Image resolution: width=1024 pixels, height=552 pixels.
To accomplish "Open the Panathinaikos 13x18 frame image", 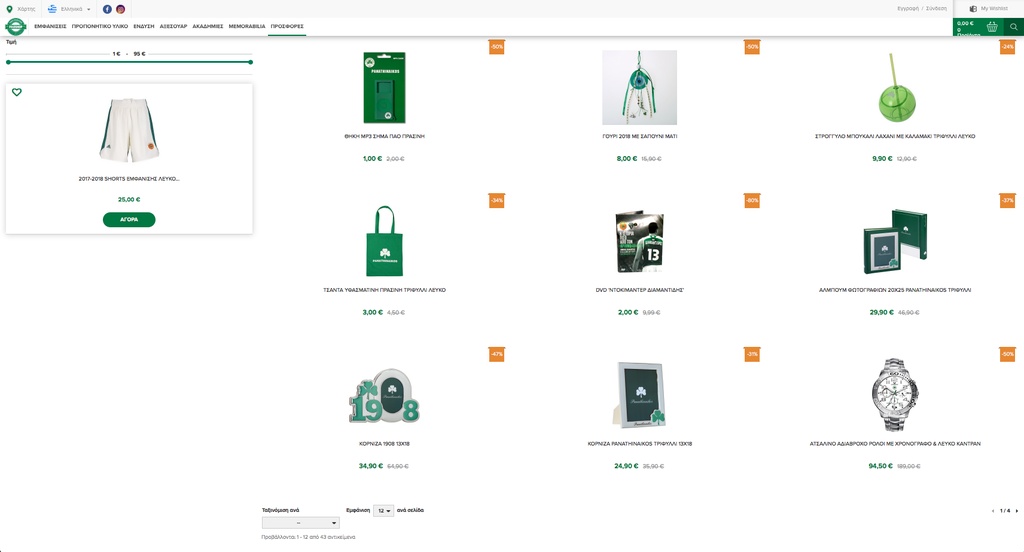I will tap(639, 395).
